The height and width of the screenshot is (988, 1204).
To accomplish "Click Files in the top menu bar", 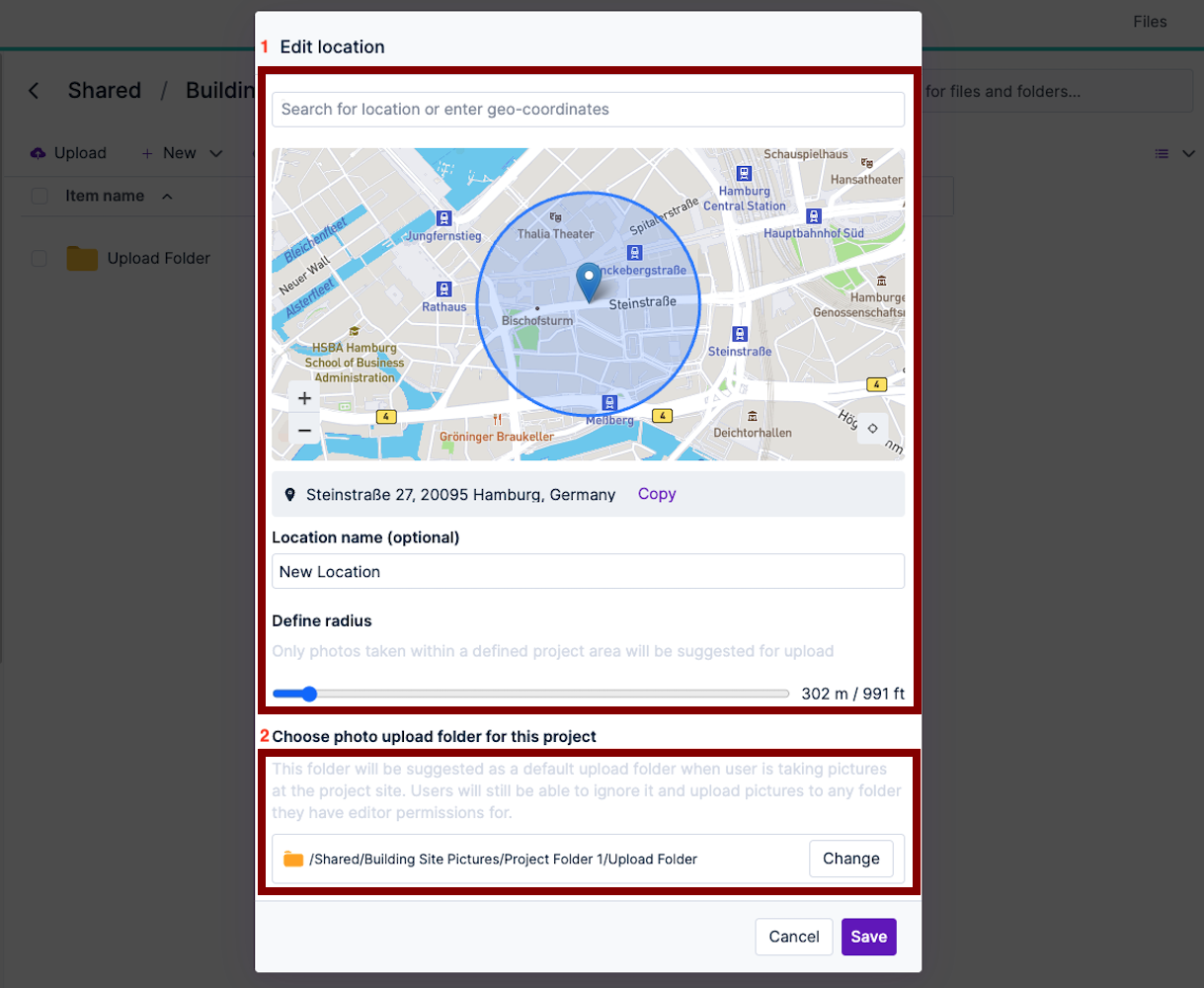I will point(1150,21).
